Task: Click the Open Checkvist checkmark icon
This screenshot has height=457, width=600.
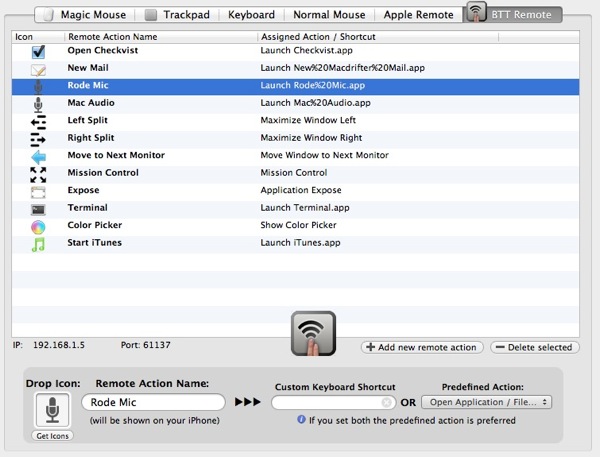Action: tap(38, 51)
